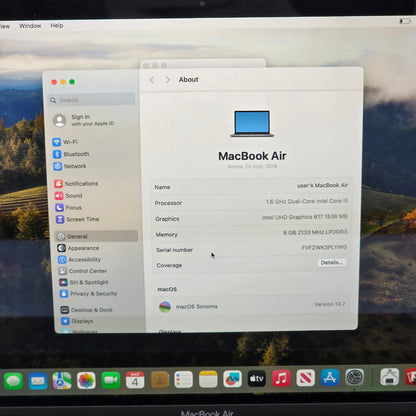Open Appearance settings
416x416 pixels.
click(x=78, y=248)
